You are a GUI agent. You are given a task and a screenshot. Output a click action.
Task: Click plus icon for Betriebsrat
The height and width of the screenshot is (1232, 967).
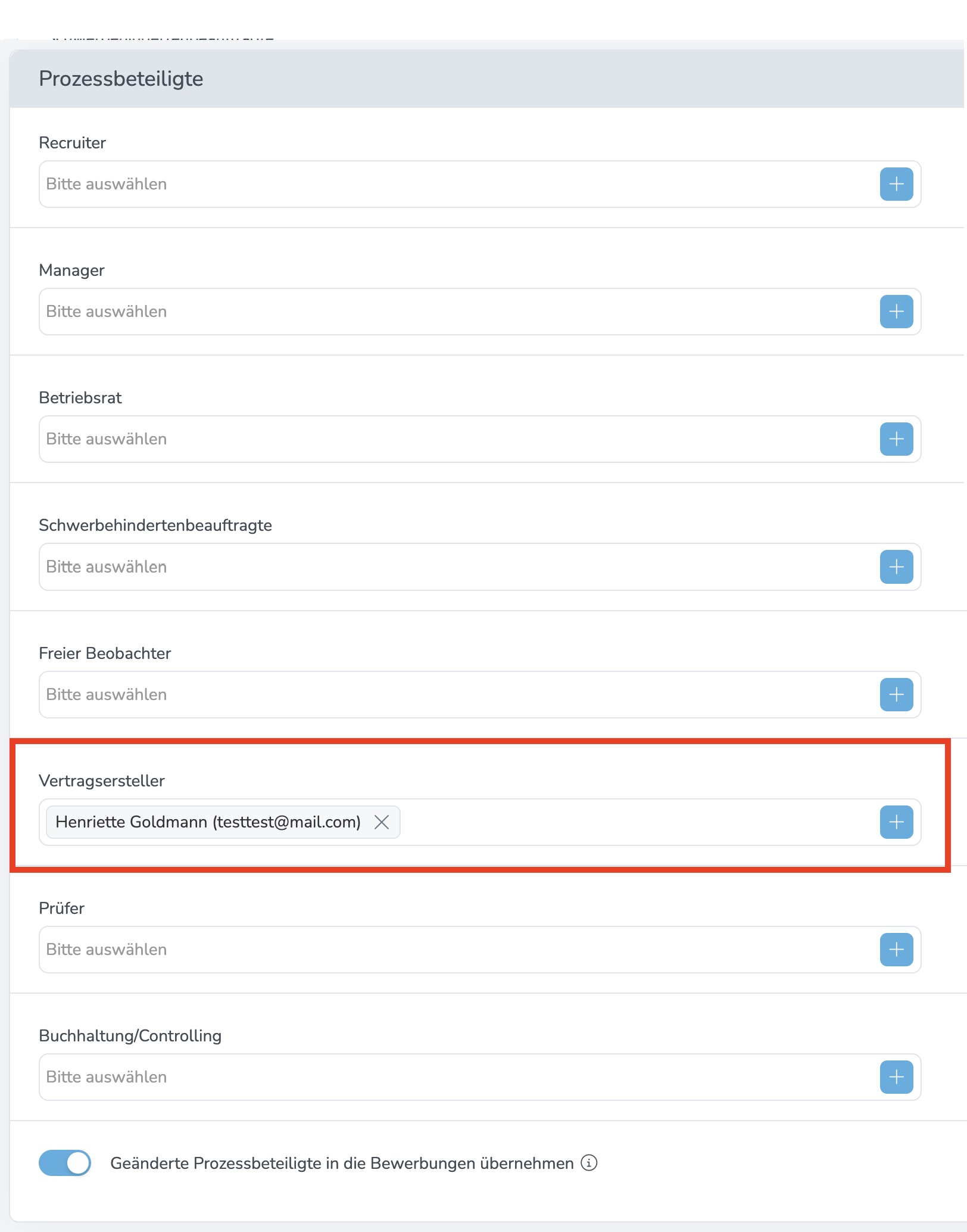(x=896, y=439)
